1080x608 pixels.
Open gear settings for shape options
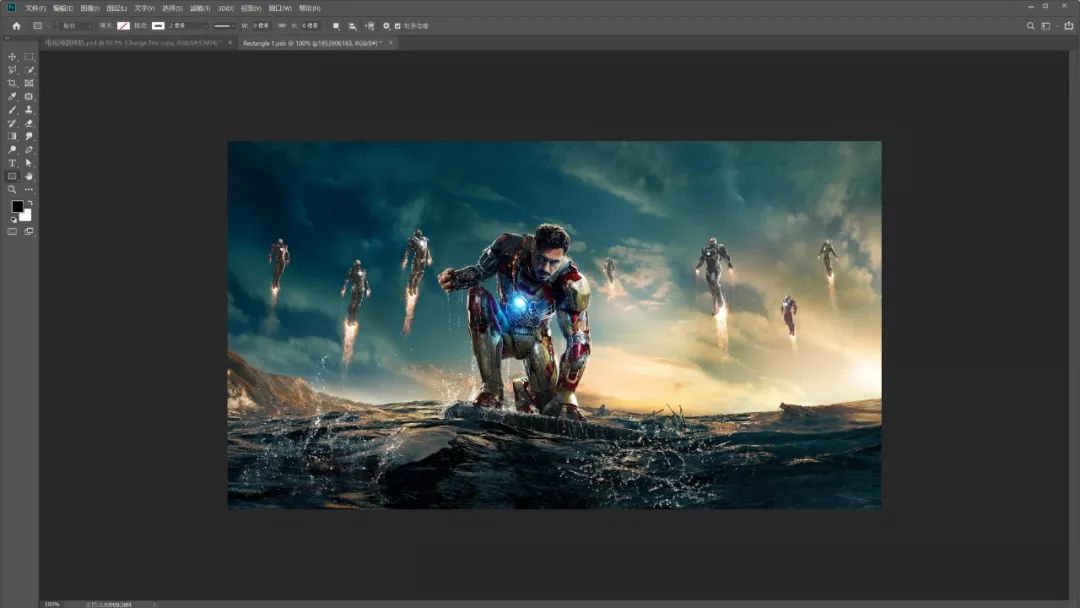click(x=386, y=26)
